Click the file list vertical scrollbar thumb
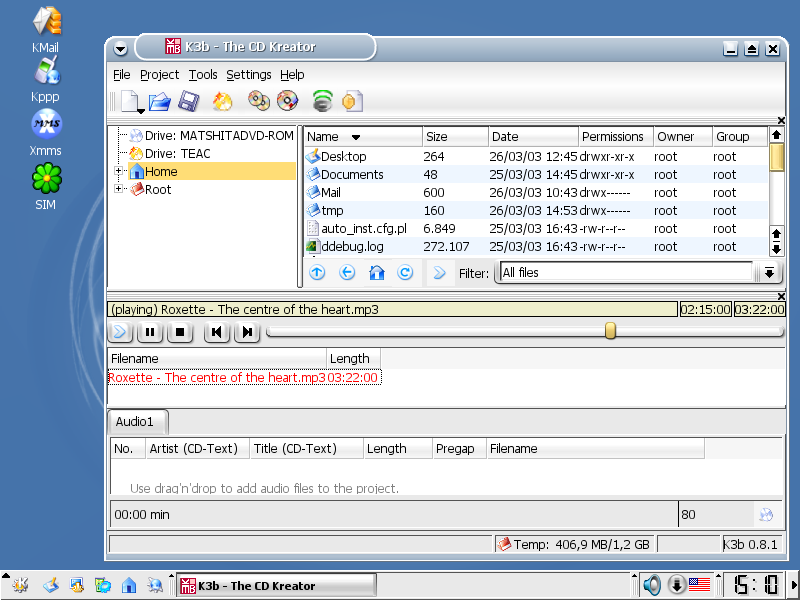This screenshot has width=800, height=600. 776,157
